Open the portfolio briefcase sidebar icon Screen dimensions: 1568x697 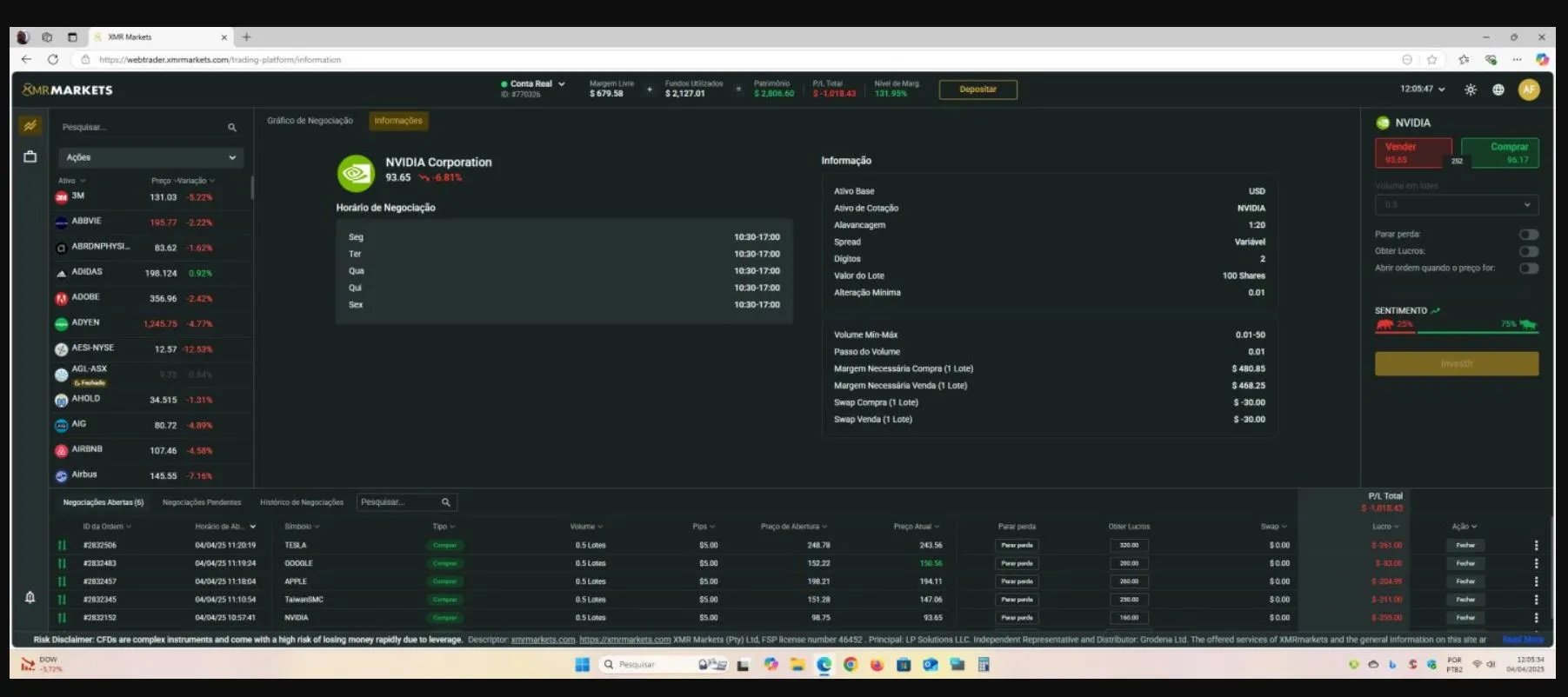(30, 156)
